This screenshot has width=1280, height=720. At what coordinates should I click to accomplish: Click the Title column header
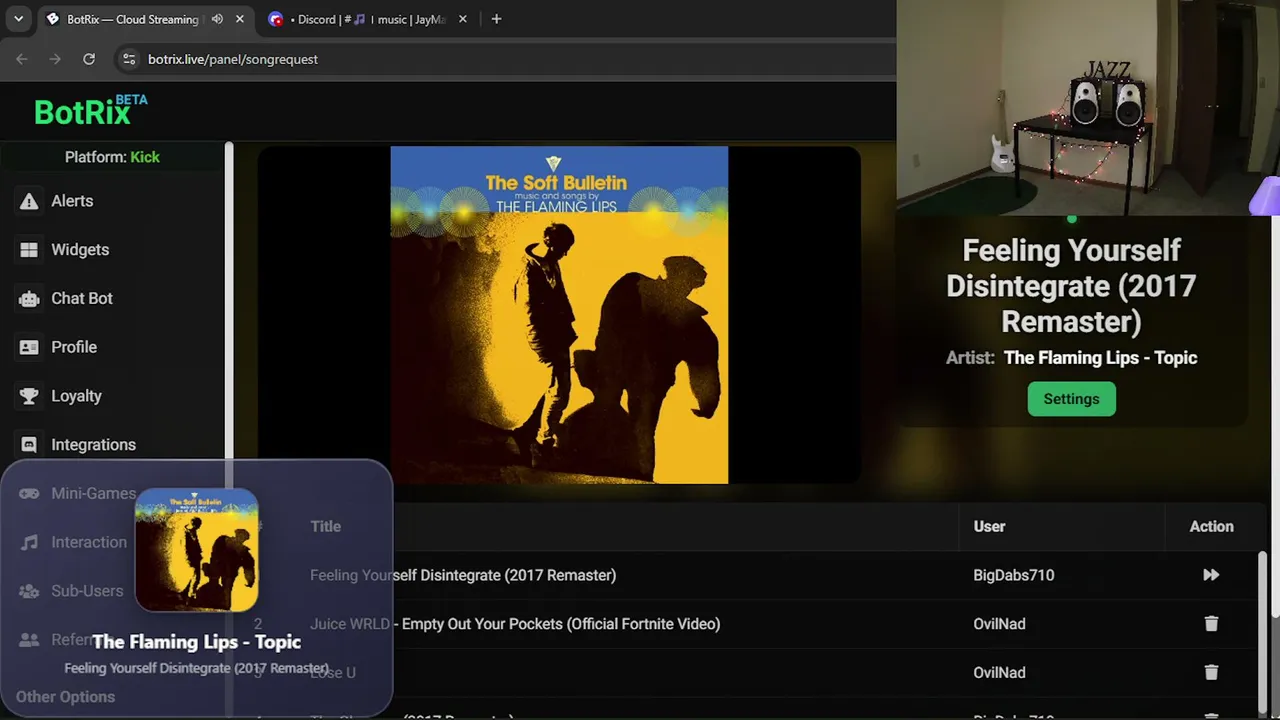pos(325,526)
